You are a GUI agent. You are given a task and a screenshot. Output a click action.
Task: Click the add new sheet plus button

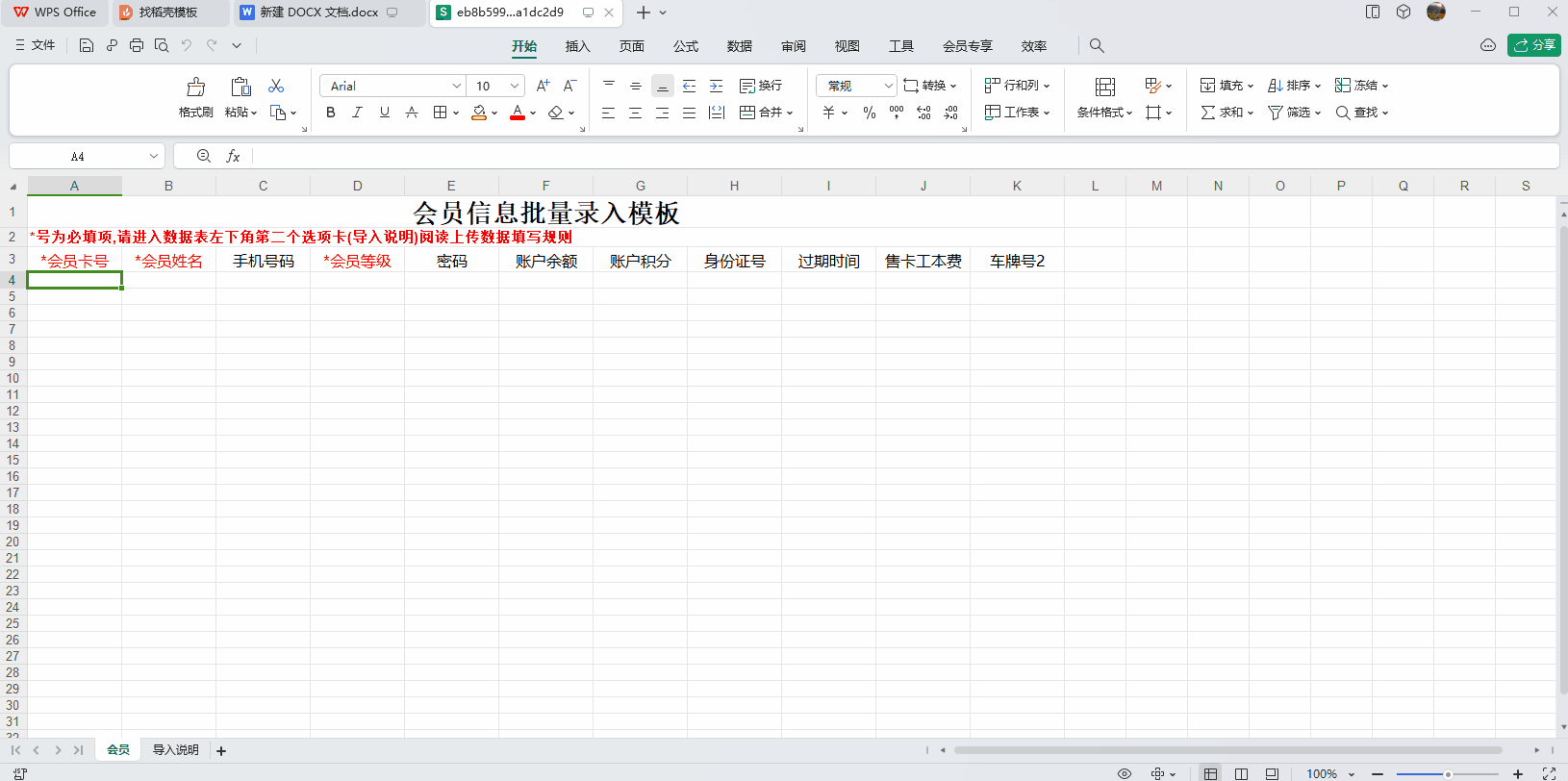[x=221, y=751]
